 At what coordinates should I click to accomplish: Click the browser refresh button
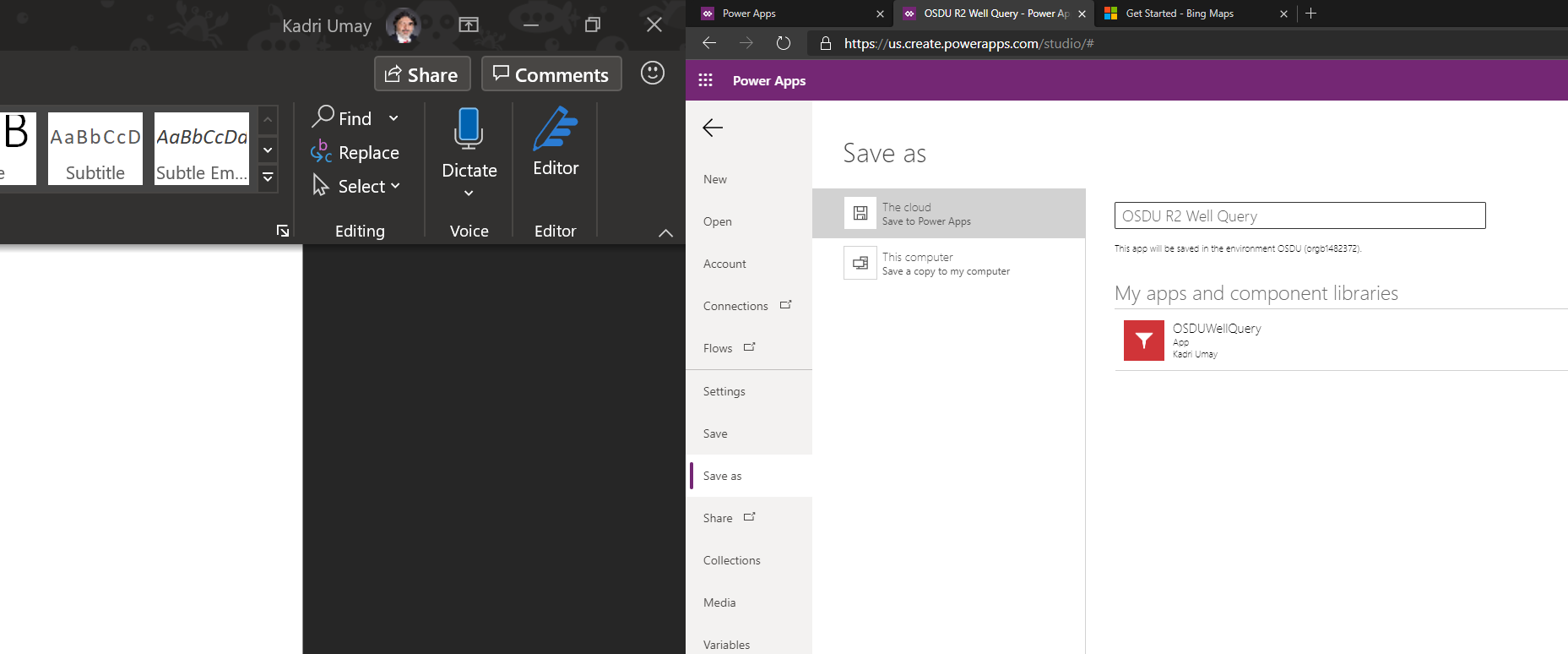(784, 43)
